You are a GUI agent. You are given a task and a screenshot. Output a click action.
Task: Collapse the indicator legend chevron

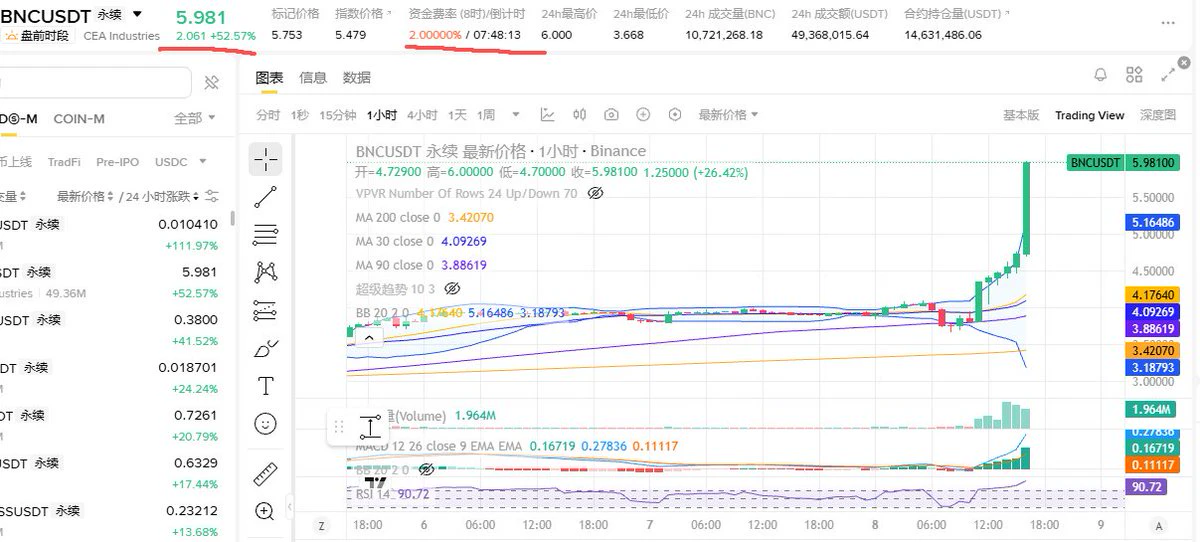pyautogui.click(x=368, y=338)
